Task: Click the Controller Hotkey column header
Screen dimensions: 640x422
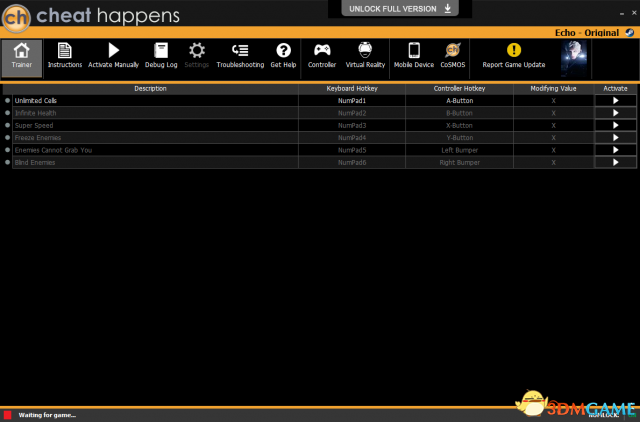Action: click(460, 89)
